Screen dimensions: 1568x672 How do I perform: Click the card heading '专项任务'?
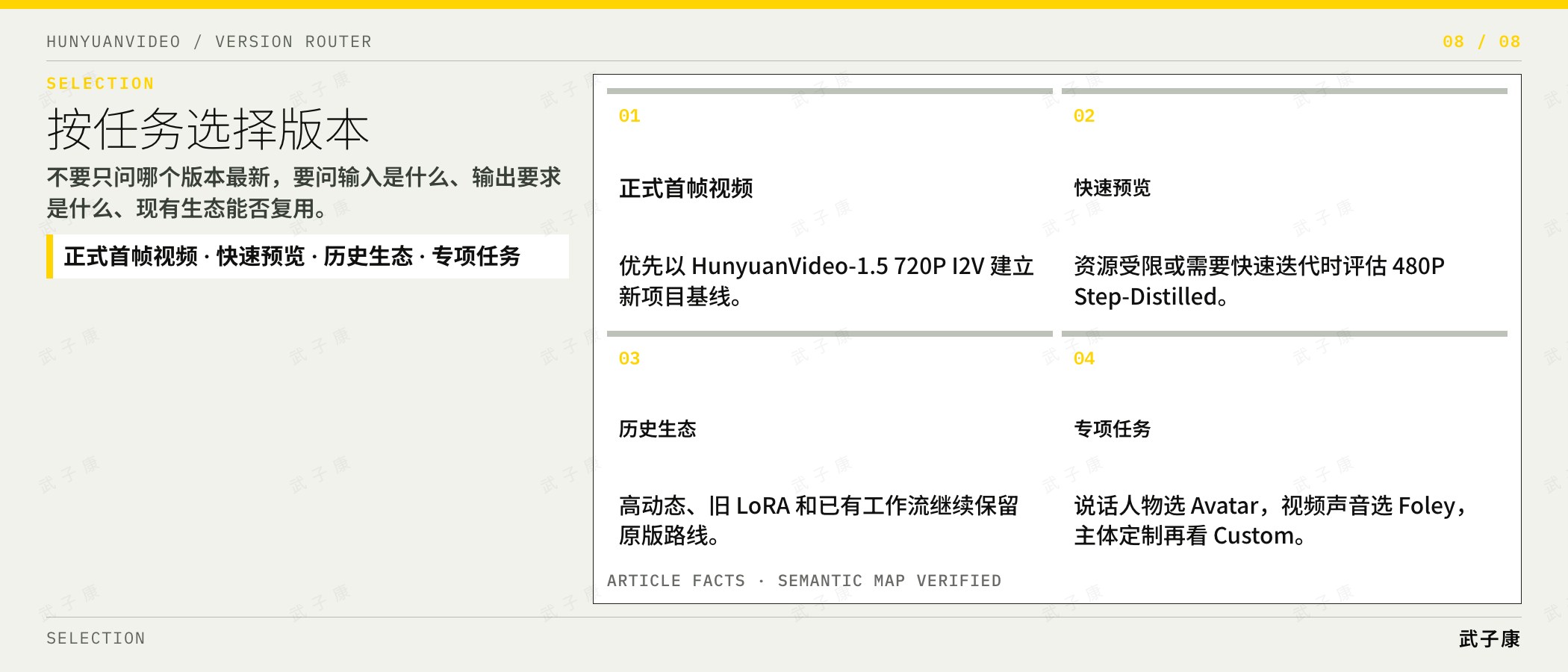coord(1113,429)
